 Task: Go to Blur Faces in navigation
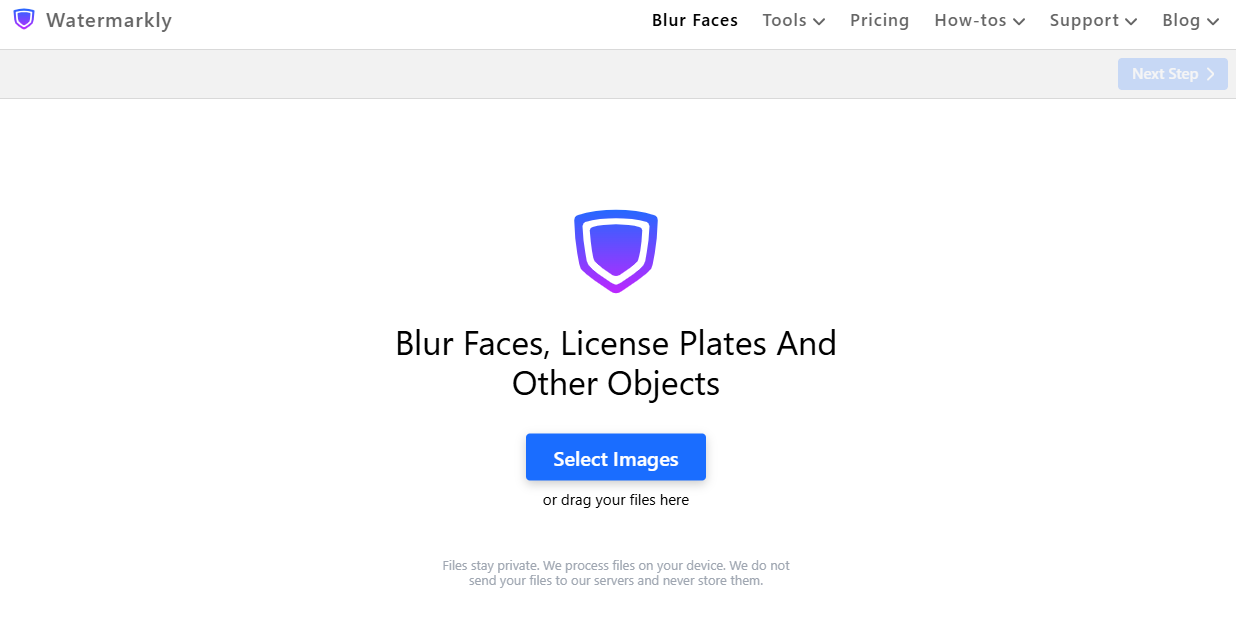[695, 20]
